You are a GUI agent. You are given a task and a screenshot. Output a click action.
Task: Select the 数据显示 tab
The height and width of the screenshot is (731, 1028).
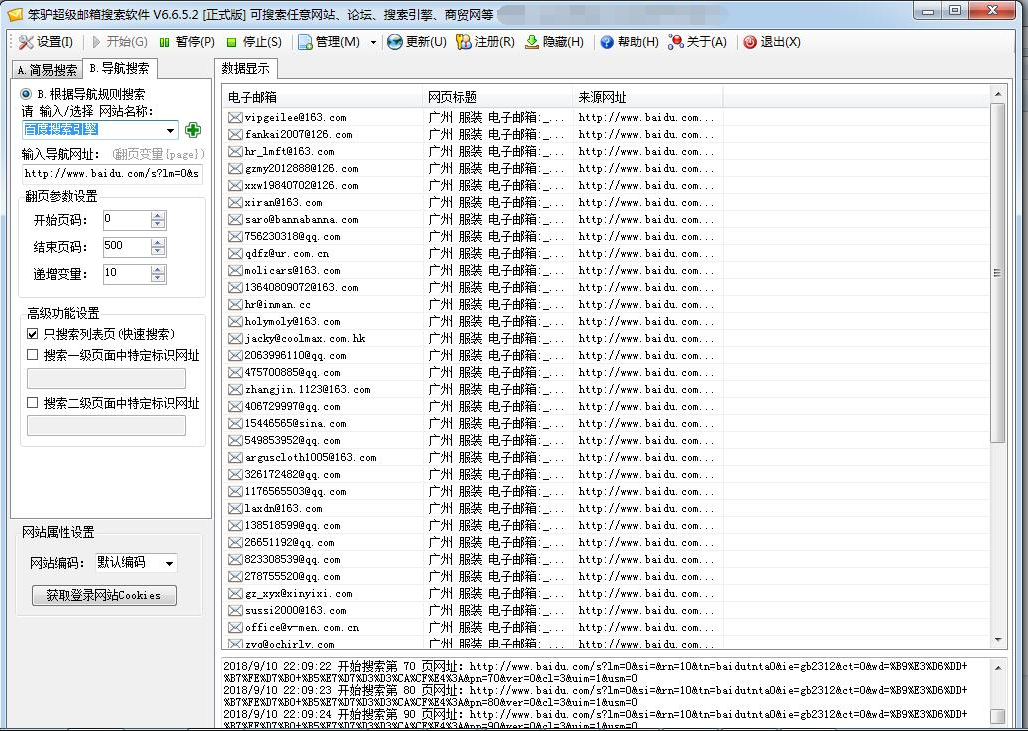[x=246, y=68]
